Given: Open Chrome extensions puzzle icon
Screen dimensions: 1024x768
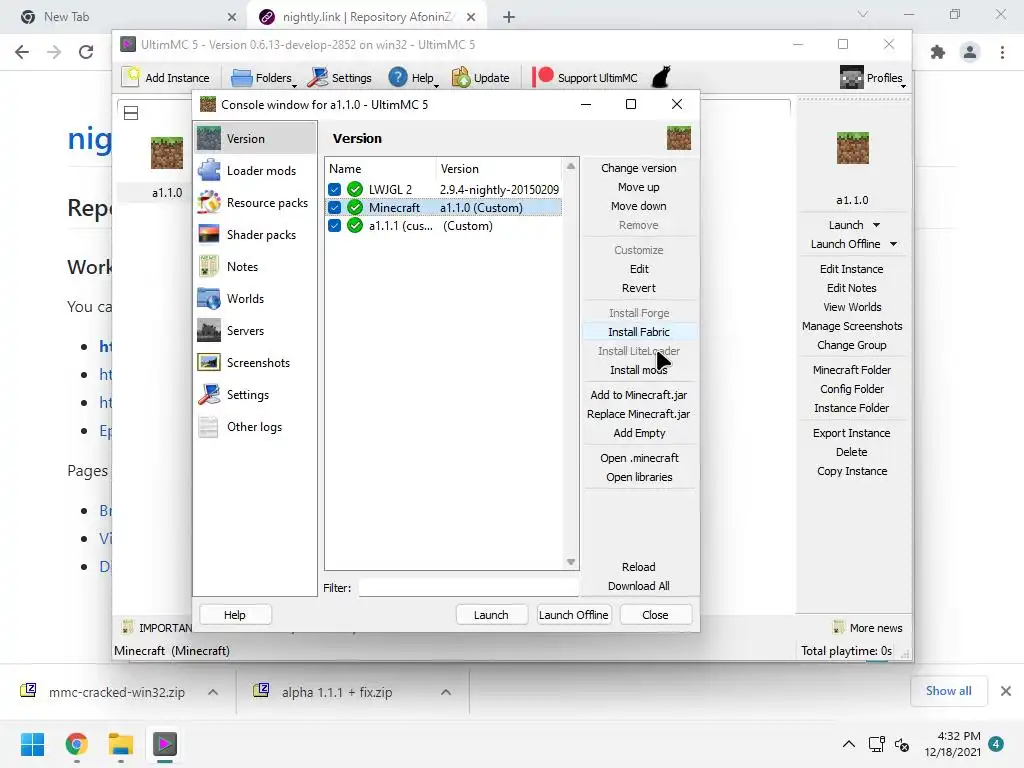Looking at the screenshot, I should click(x=938, y=52).
